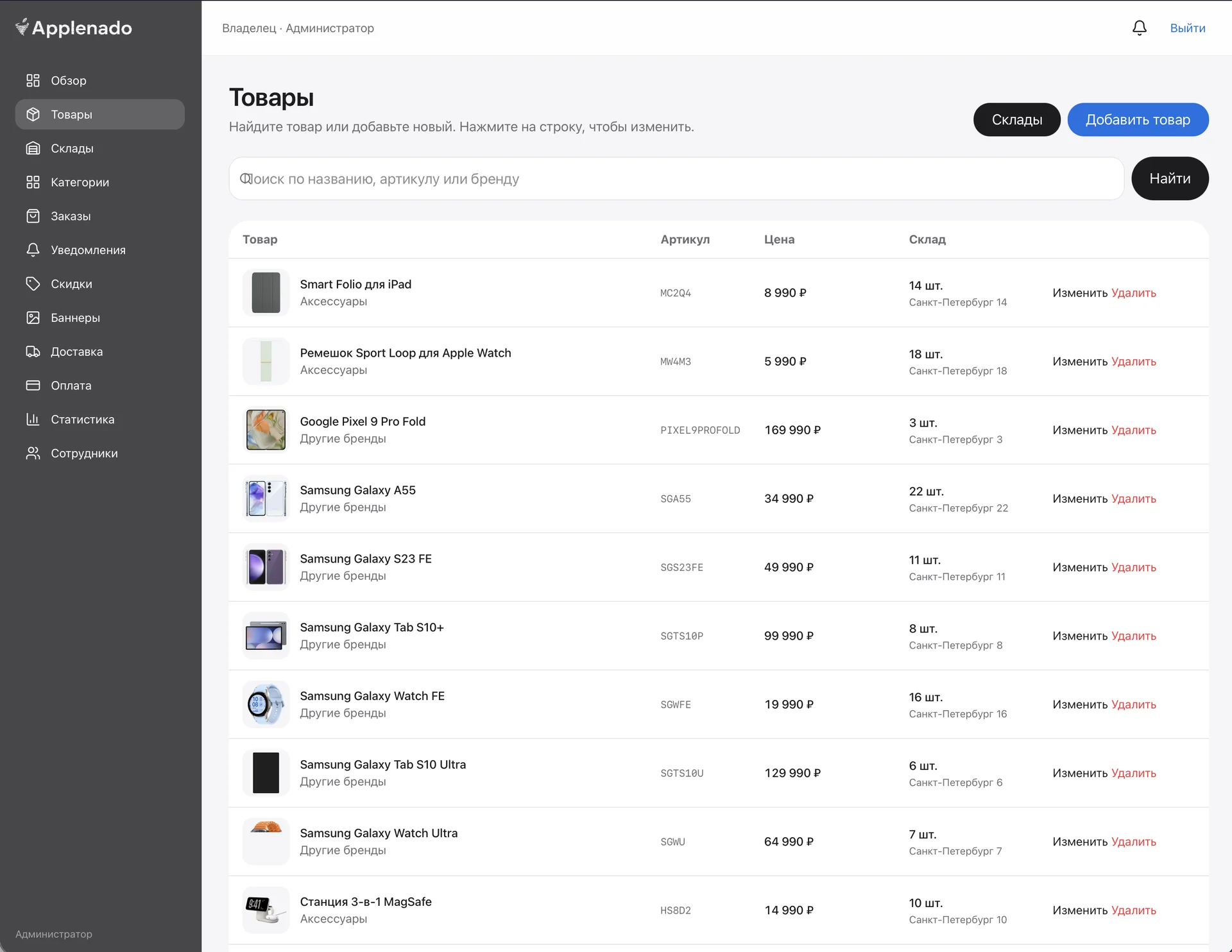
Task: Open Samsung Galaxy Watch FE thumbnail
Action: click(x=266, y=704)
